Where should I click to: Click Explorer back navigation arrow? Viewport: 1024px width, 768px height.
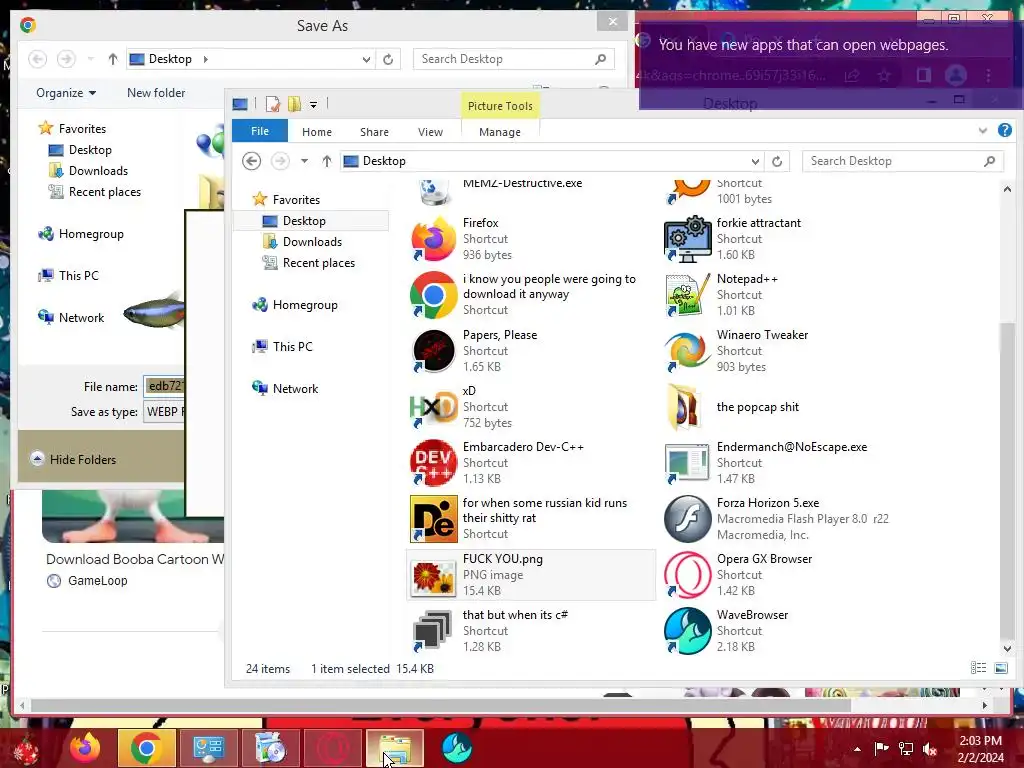(251, 161)
